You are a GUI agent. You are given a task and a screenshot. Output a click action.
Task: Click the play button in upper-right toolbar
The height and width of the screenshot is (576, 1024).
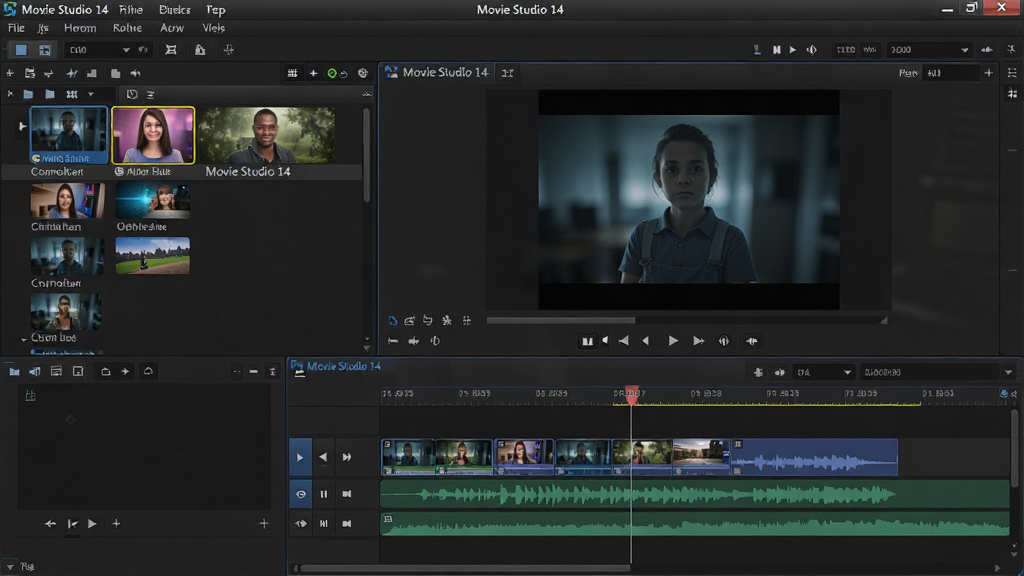[793, 50]
